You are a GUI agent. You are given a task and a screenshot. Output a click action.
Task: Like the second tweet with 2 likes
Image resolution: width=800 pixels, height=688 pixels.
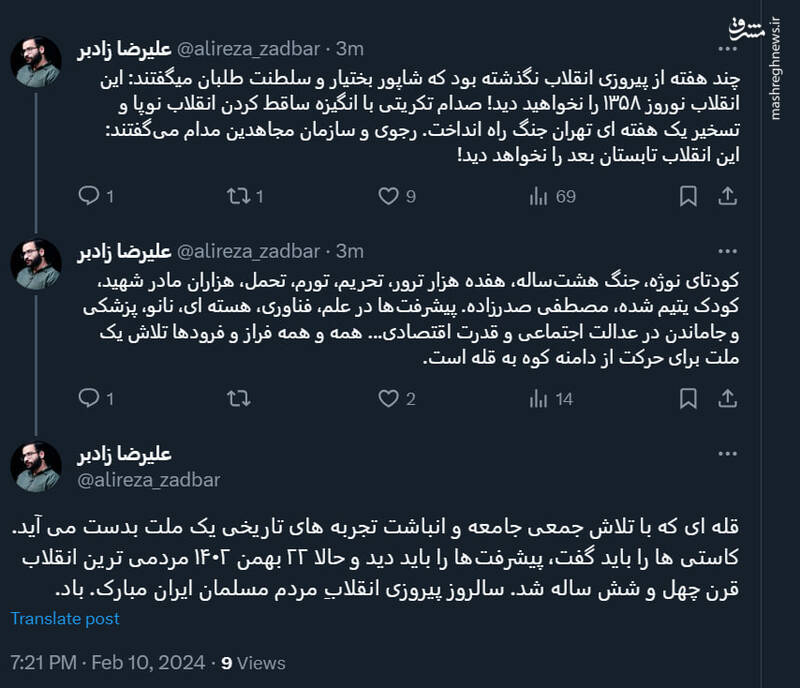pyautogui.click(x=389, y=399)
